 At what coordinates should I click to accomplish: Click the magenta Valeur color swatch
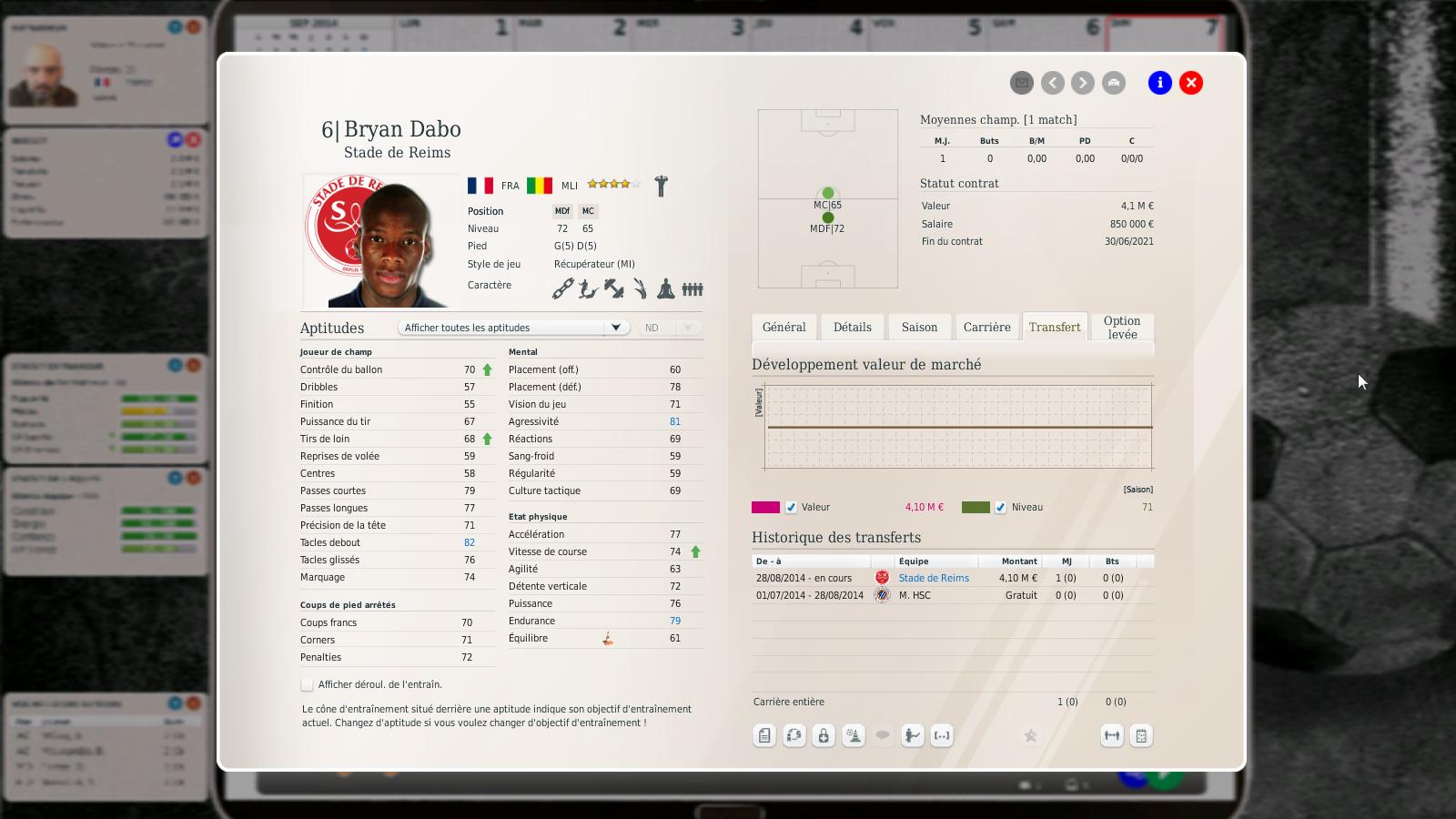(765, 508)
